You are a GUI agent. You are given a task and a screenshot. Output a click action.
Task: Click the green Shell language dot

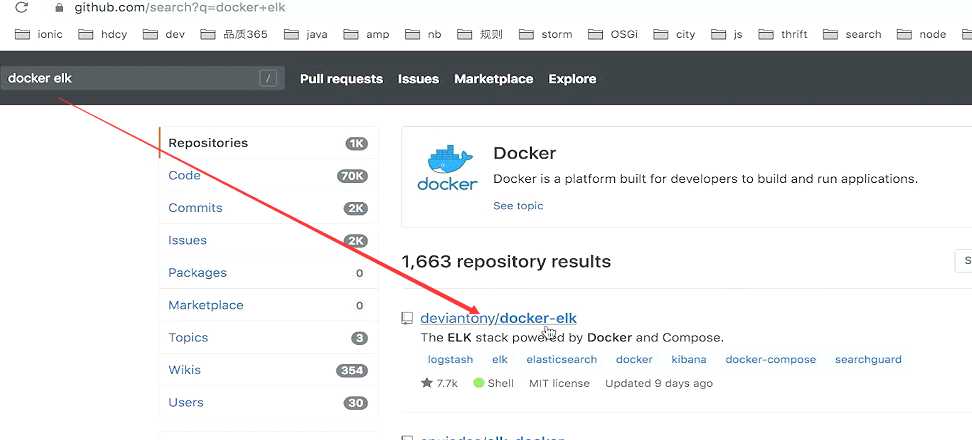[x=479, y=383]
